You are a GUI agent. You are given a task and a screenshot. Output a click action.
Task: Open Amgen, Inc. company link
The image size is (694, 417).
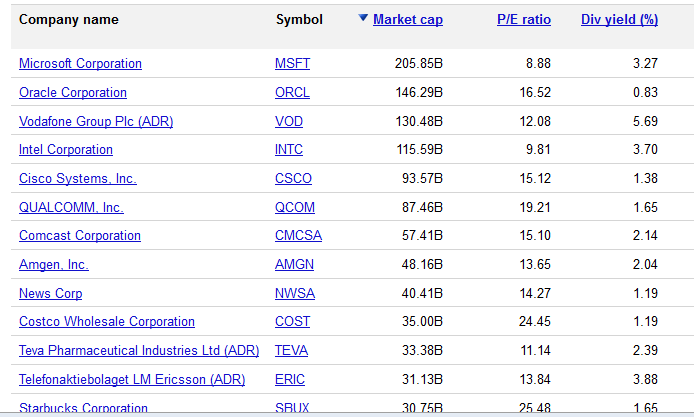click(x=54, y=264)
